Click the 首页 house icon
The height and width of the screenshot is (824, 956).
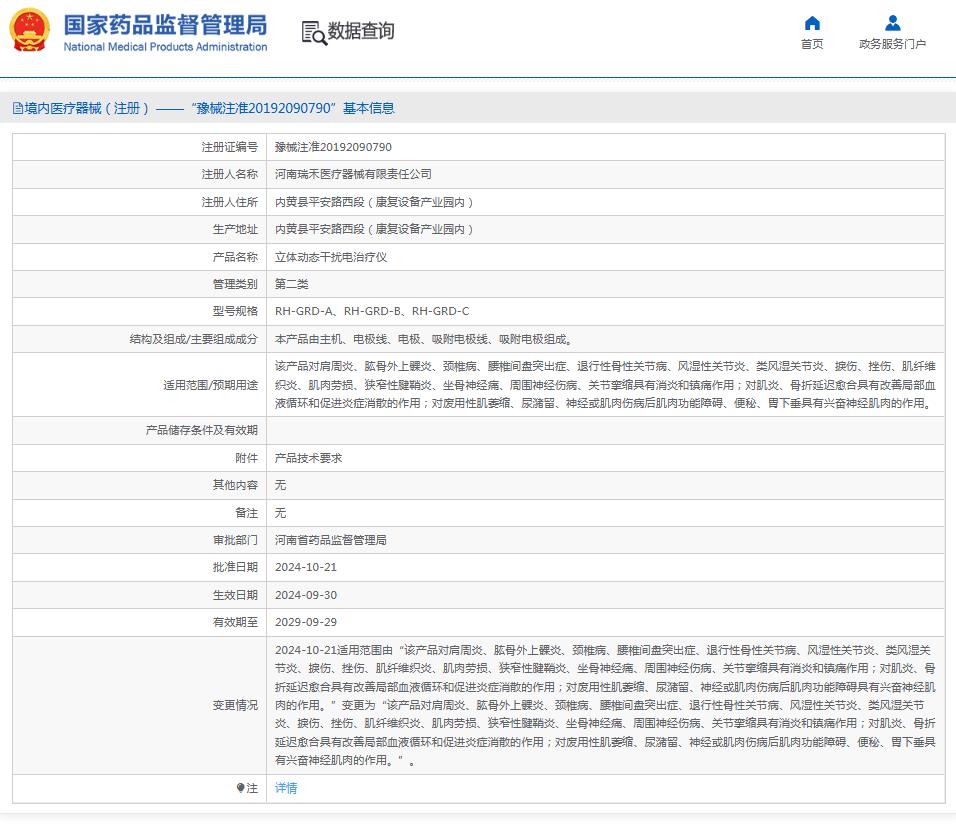pos(812,23)
